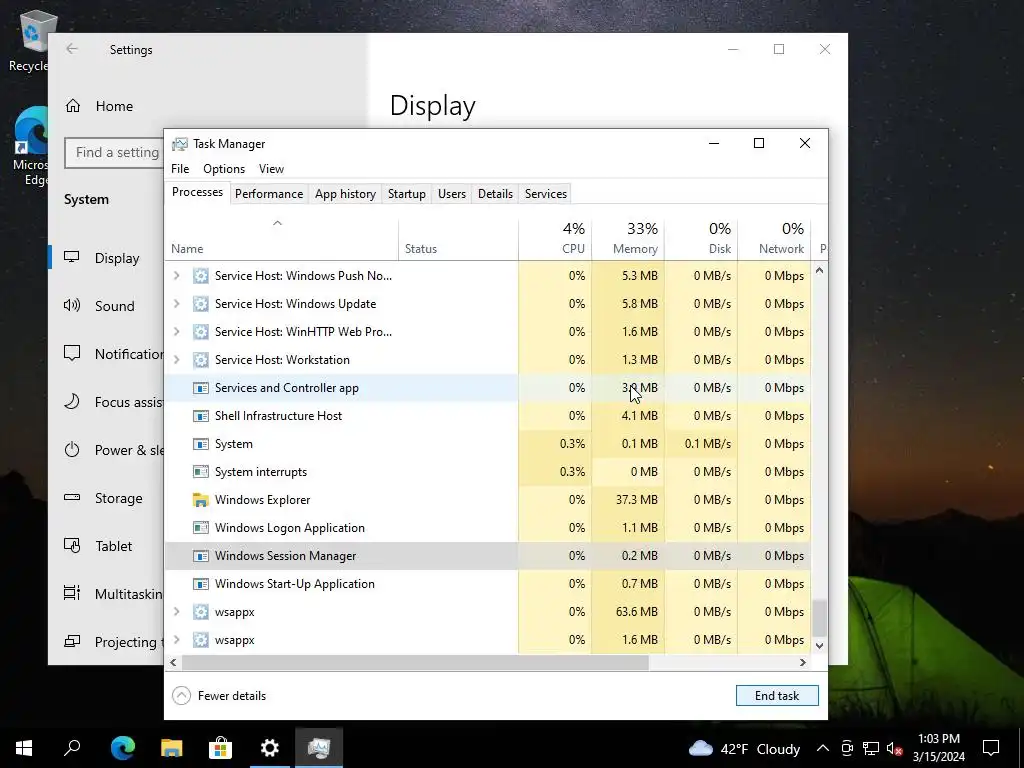Click the gear icon beside Service Host: Workstation

[200, 360]
